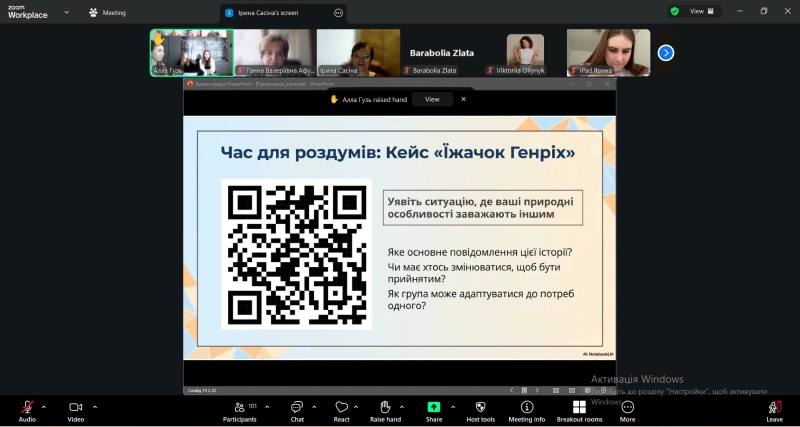
Task: Open the View layout menu at top right
Action: [702, 11]
